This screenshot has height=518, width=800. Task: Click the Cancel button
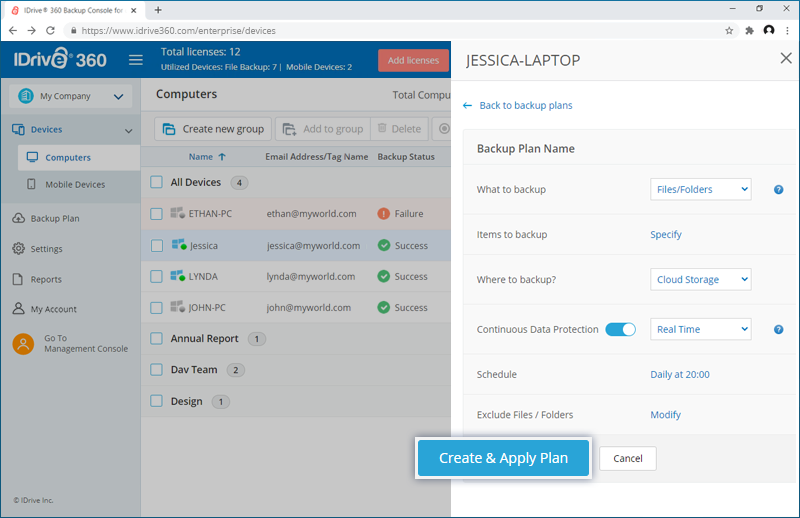click(628, 458)
